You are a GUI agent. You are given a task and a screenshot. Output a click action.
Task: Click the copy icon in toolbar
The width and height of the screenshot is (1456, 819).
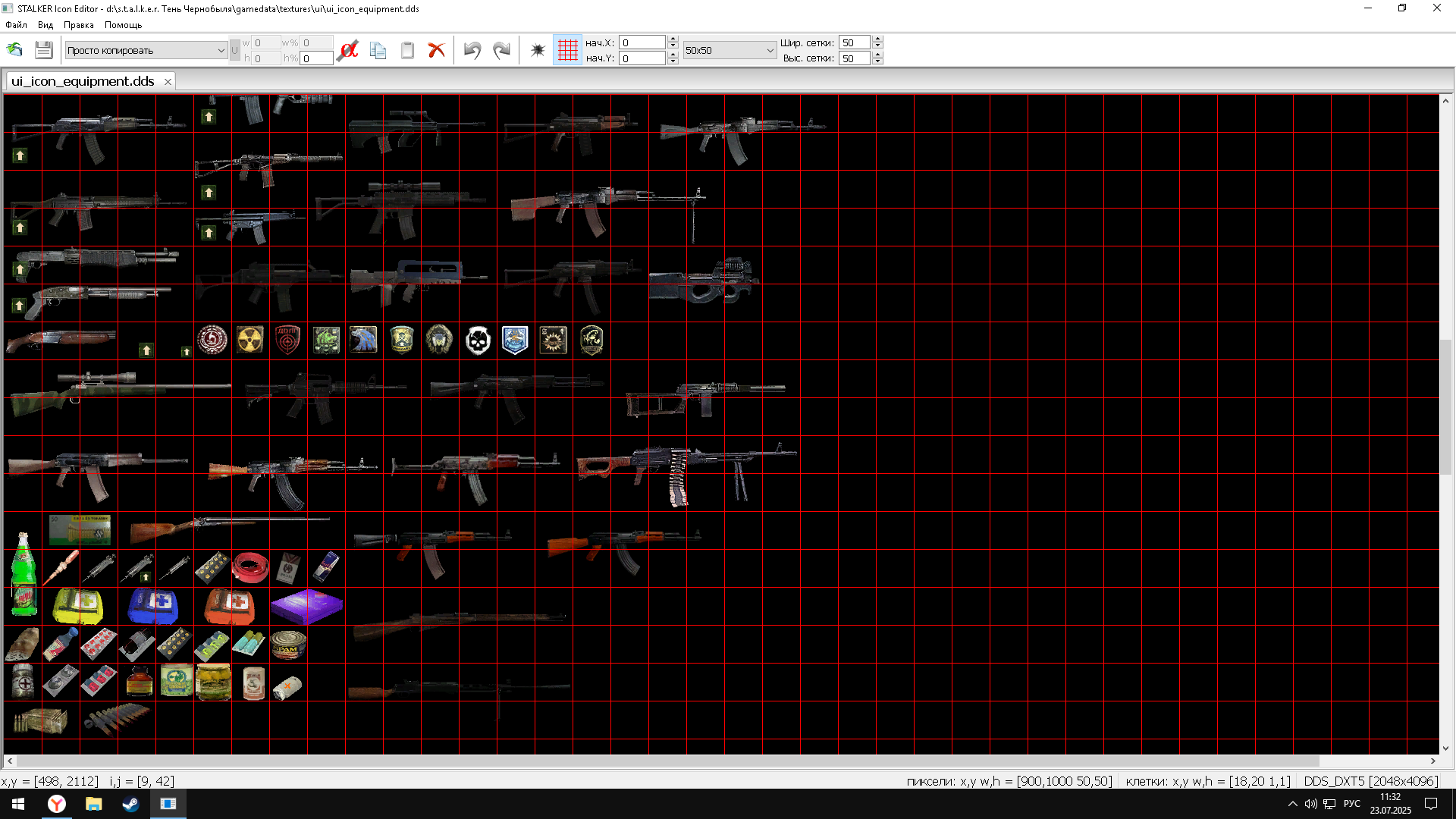[378, 50]
